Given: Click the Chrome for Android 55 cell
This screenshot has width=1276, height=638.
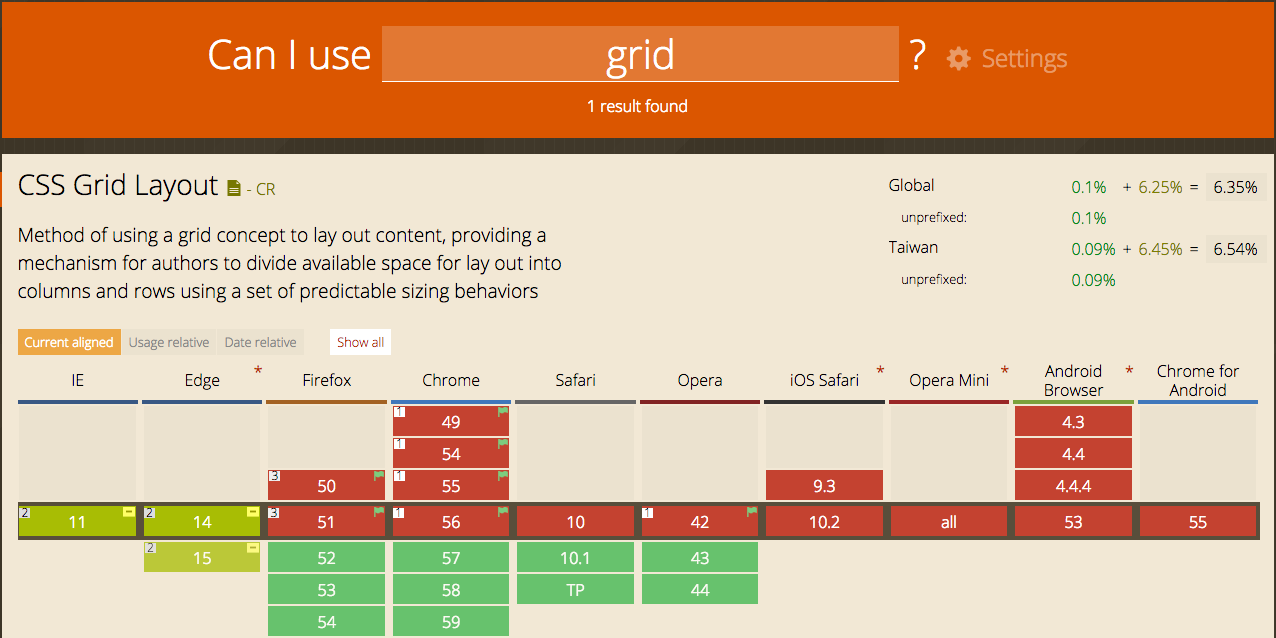Looking at the screenshot, I should tap(1198, 522).
